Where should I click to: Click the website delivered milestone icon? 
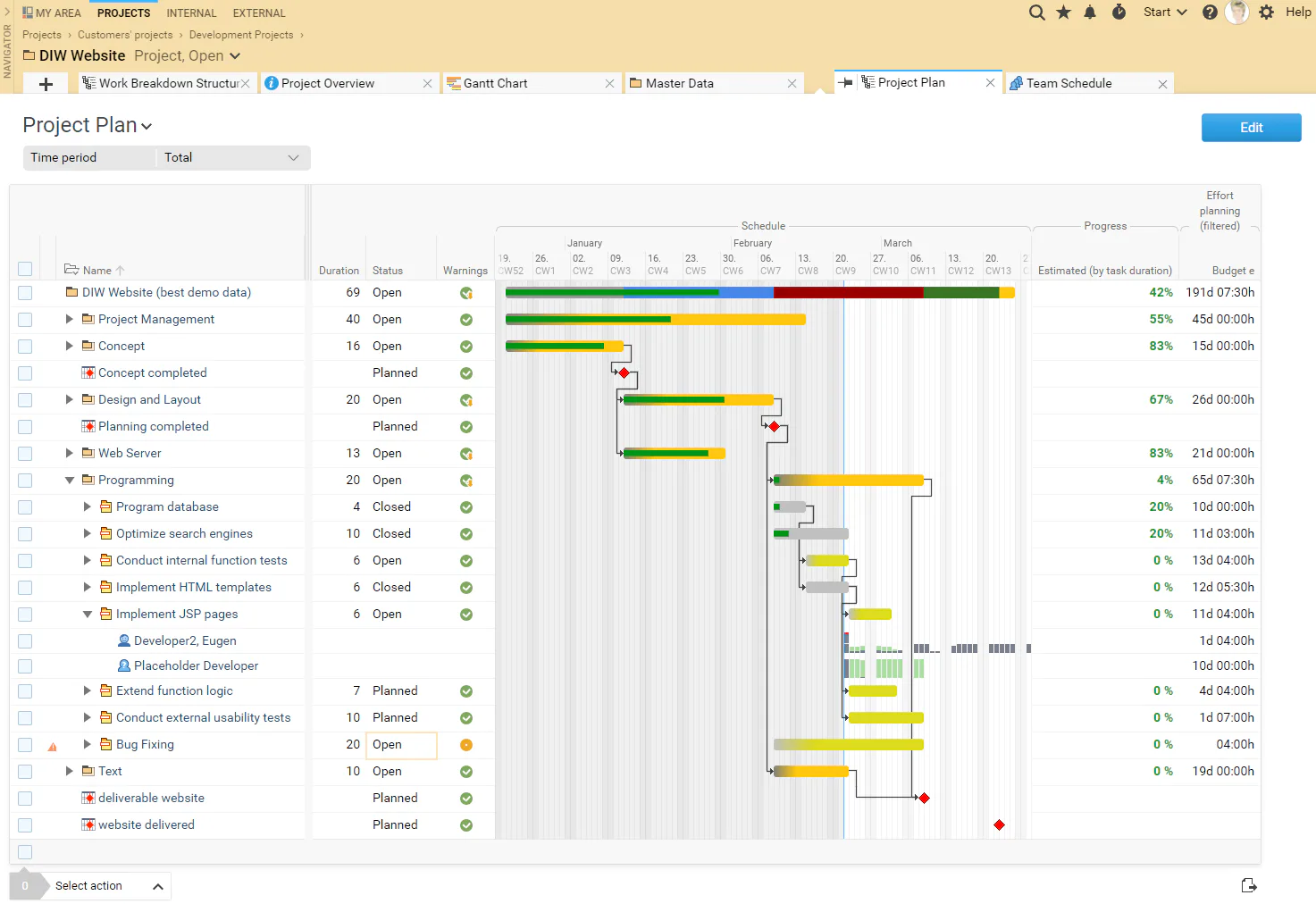pos(88,824)
